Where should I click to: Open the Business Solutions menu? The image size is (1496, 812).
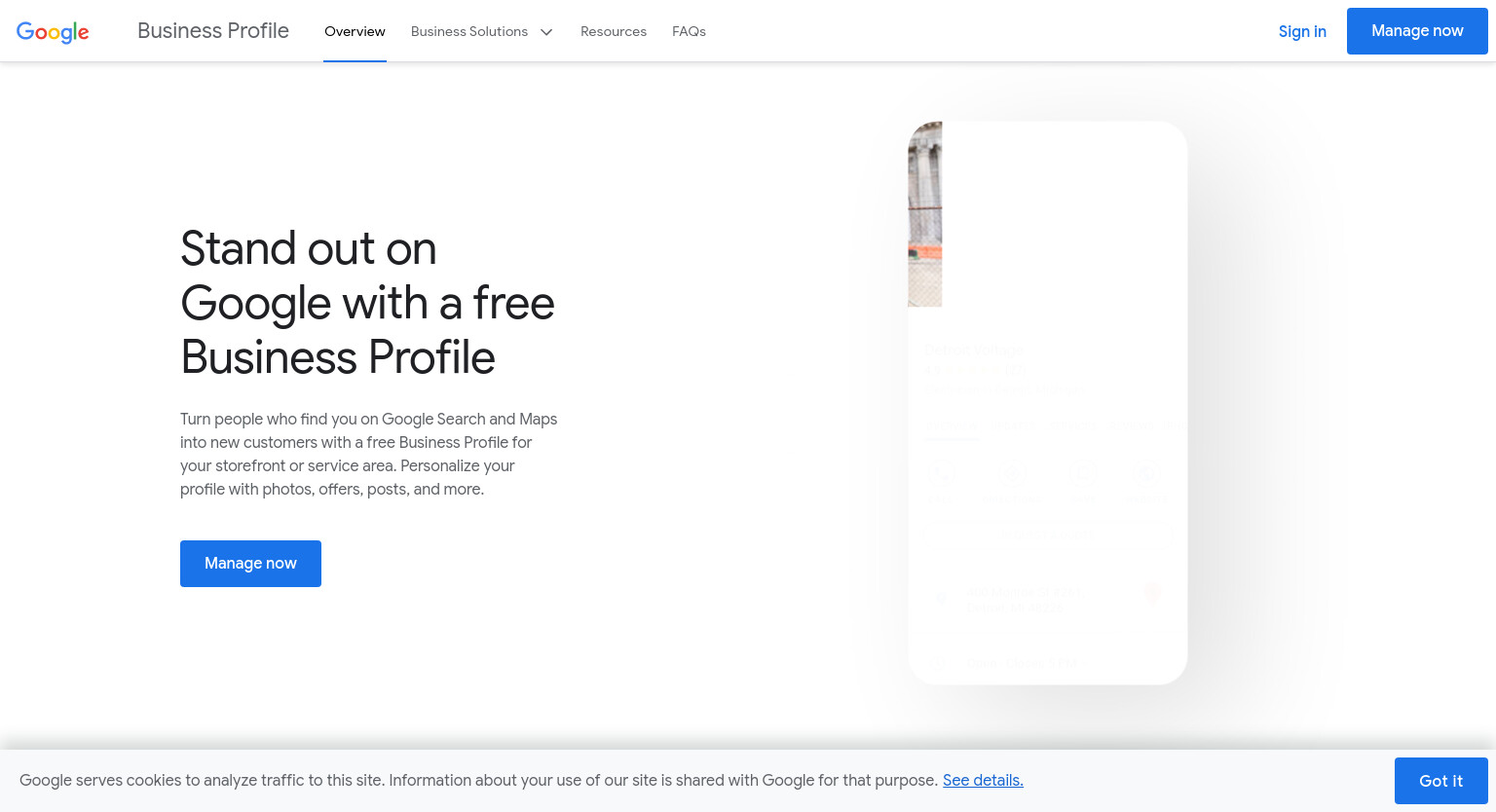point(482,31)
